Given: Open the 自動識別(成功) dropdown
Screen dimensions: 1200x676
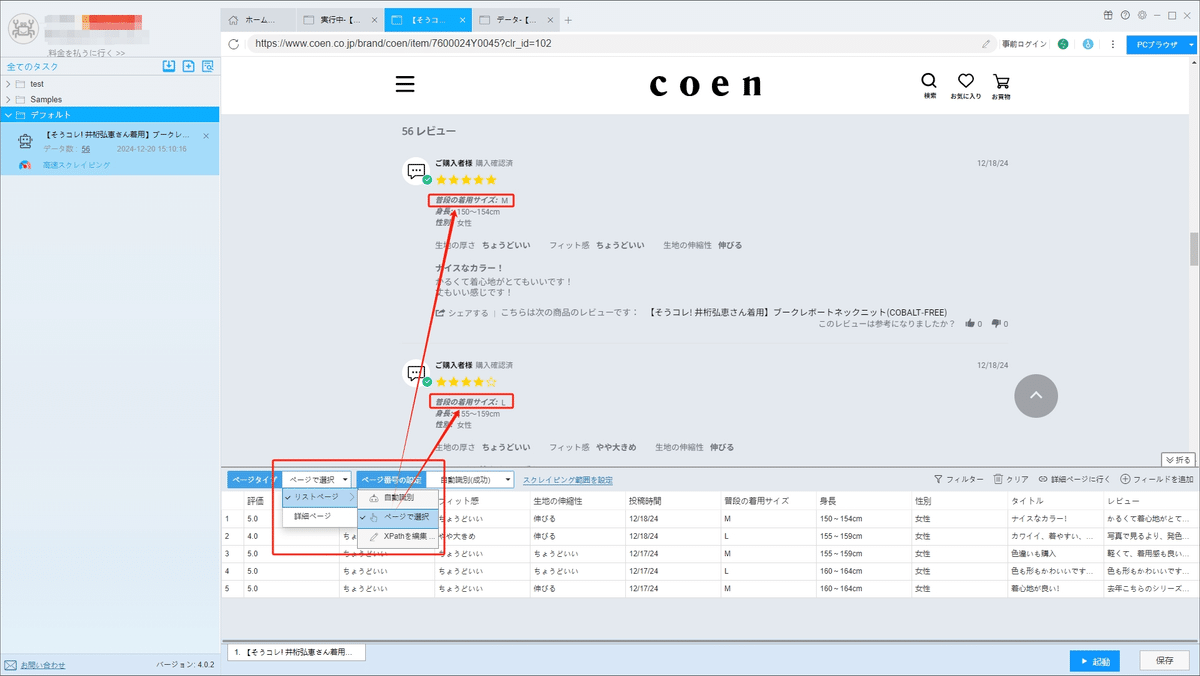Looking at the screenshot, I should pos(475,480).
